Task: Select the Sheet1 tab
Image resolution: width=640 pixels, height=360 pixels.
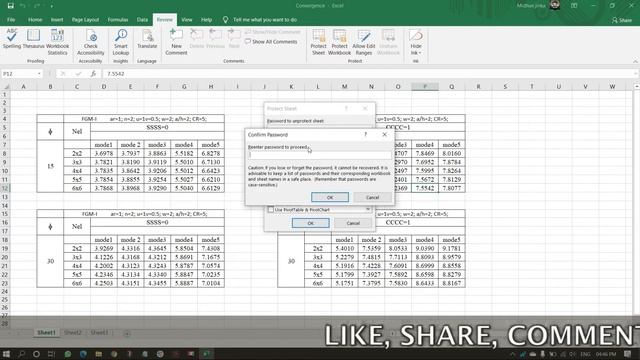Action: tap(46, 333)
